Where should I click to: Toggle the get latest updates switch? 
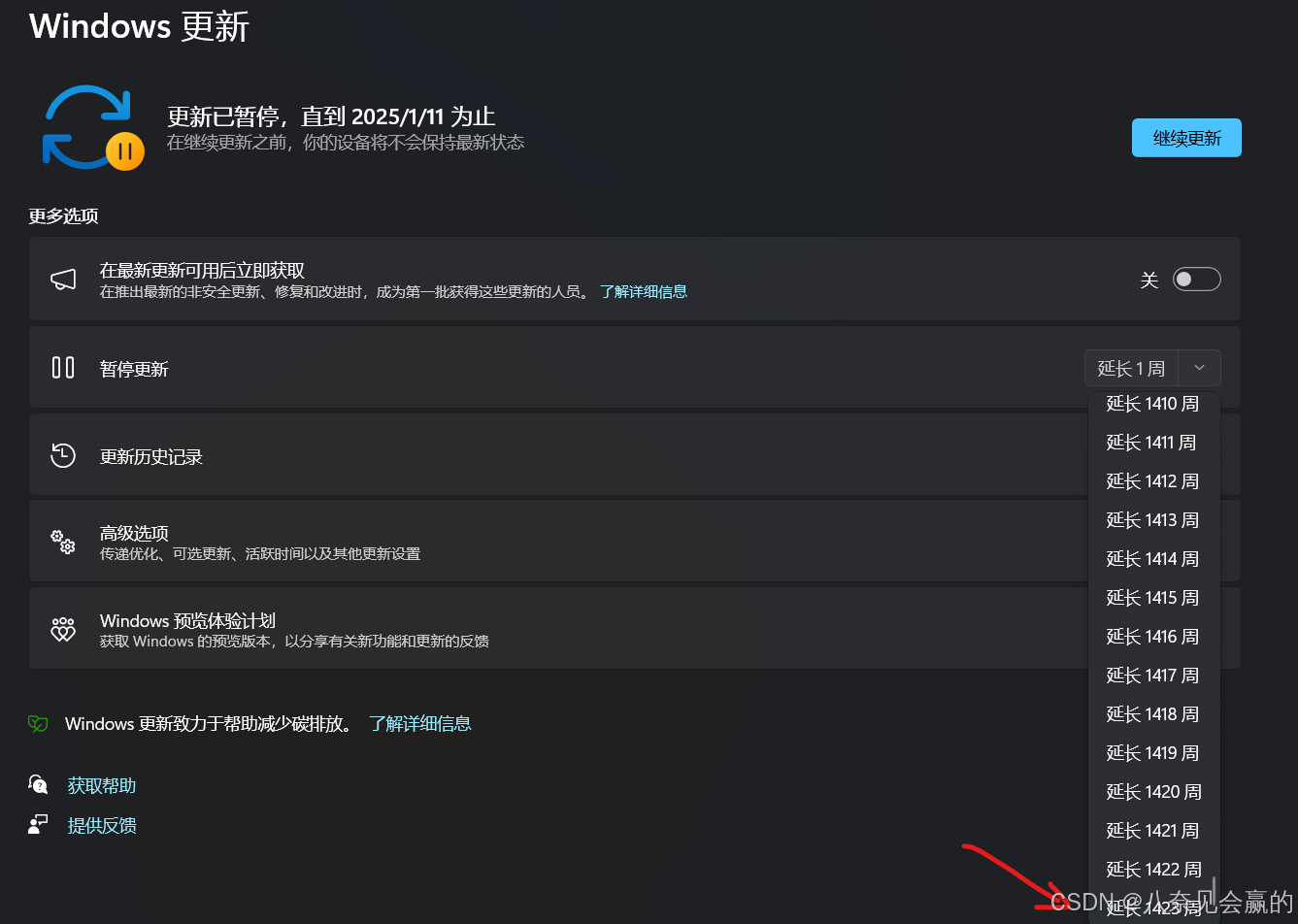point(1196,280)
